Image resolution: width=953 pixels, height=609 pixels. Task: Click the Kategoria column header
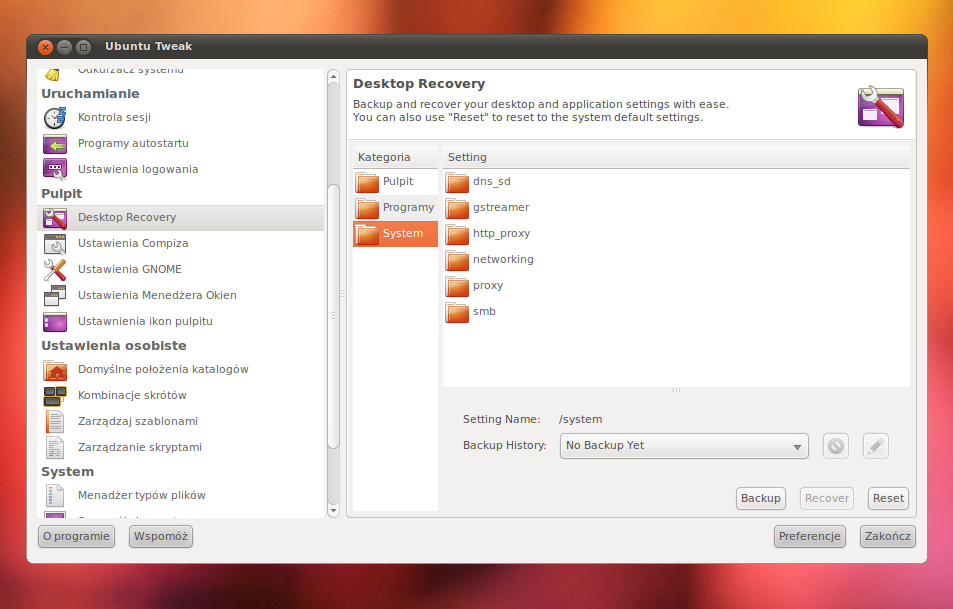click(x=395, y=157)
